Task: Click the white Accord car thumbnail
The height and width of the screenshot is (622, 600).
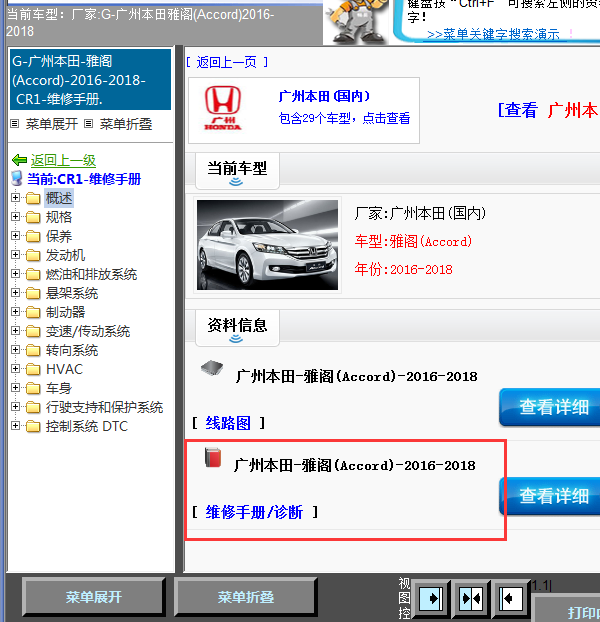Action: [267, 245]
